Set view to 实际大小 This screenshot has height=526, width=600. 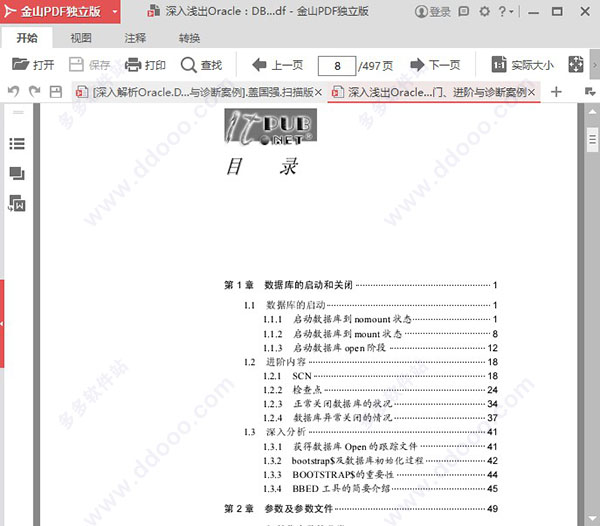tap(523, 65)
